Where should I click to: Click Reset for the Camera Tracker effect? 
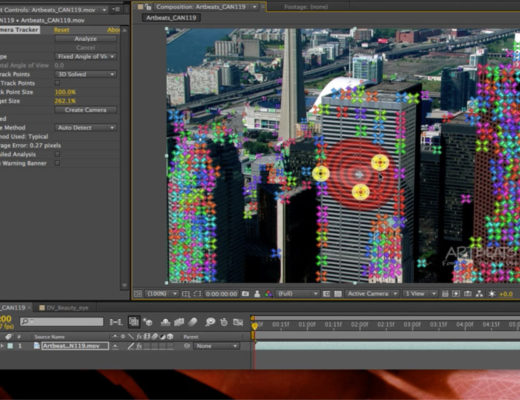62,30
